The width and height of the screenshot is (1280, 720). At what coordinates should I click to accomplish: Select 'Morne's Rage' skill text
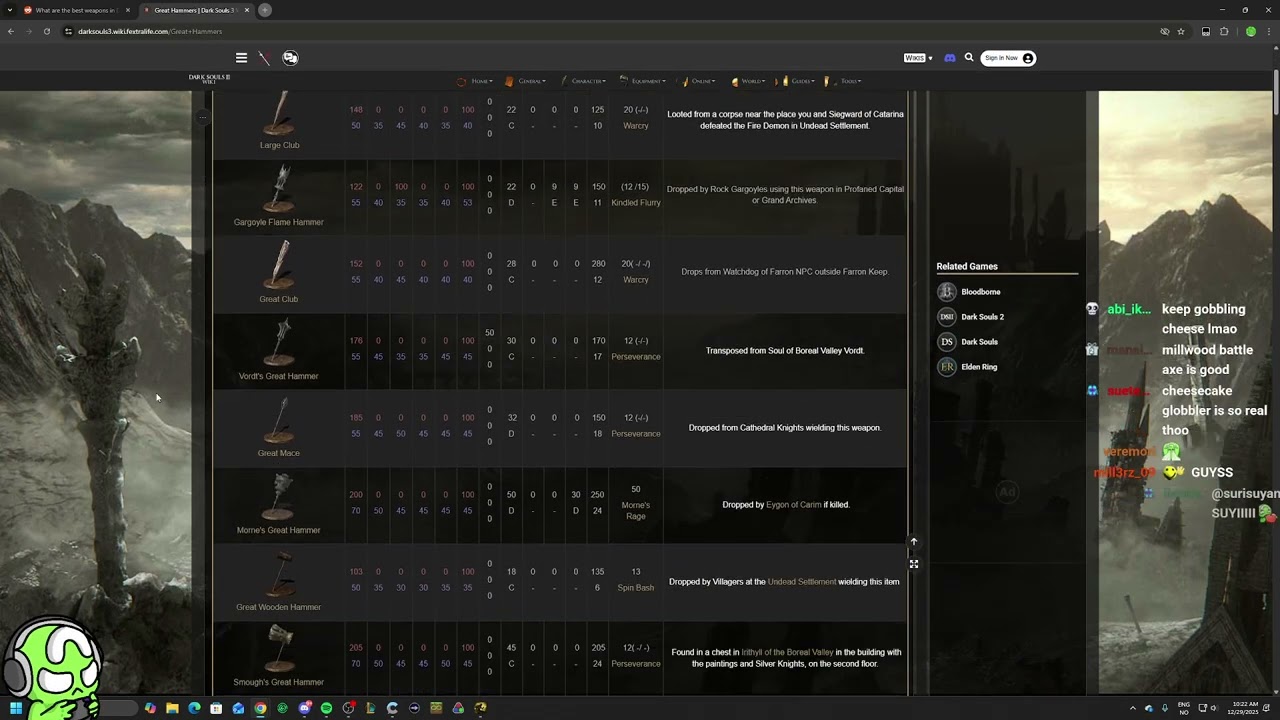636,511
